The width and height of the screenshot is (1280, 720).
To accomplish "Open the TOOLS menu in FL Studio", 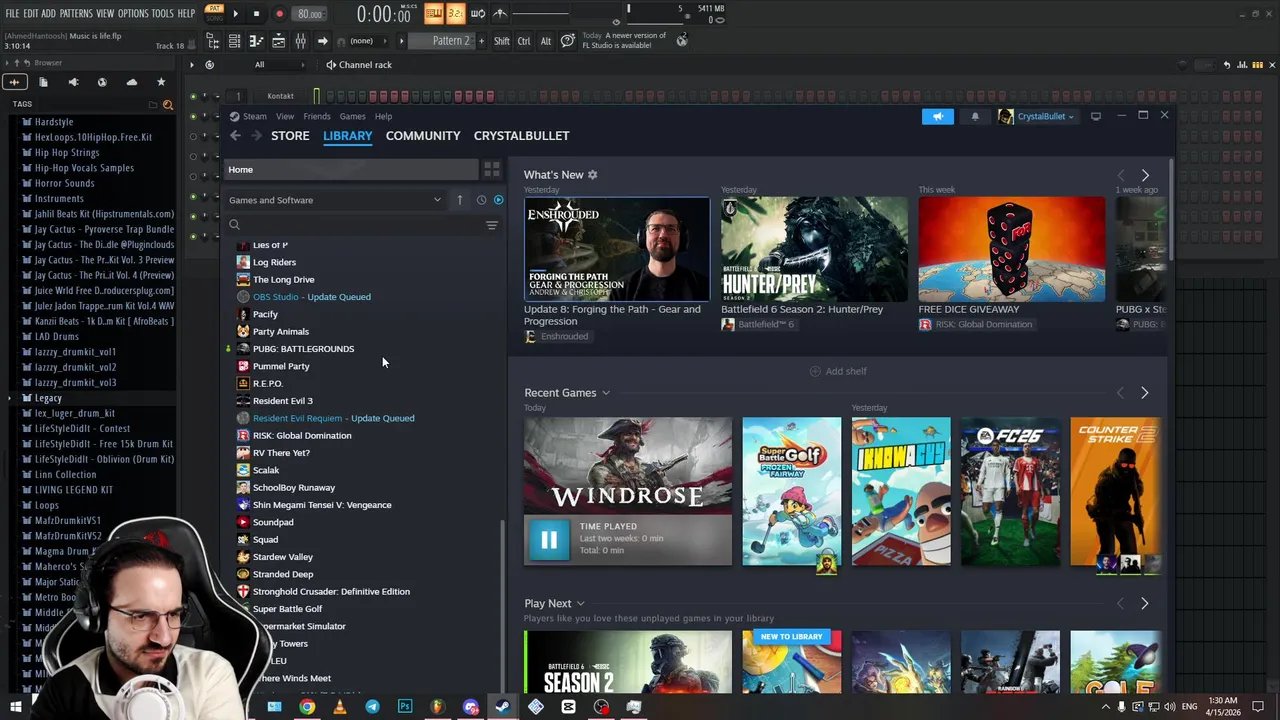I will tap(163, 13).
